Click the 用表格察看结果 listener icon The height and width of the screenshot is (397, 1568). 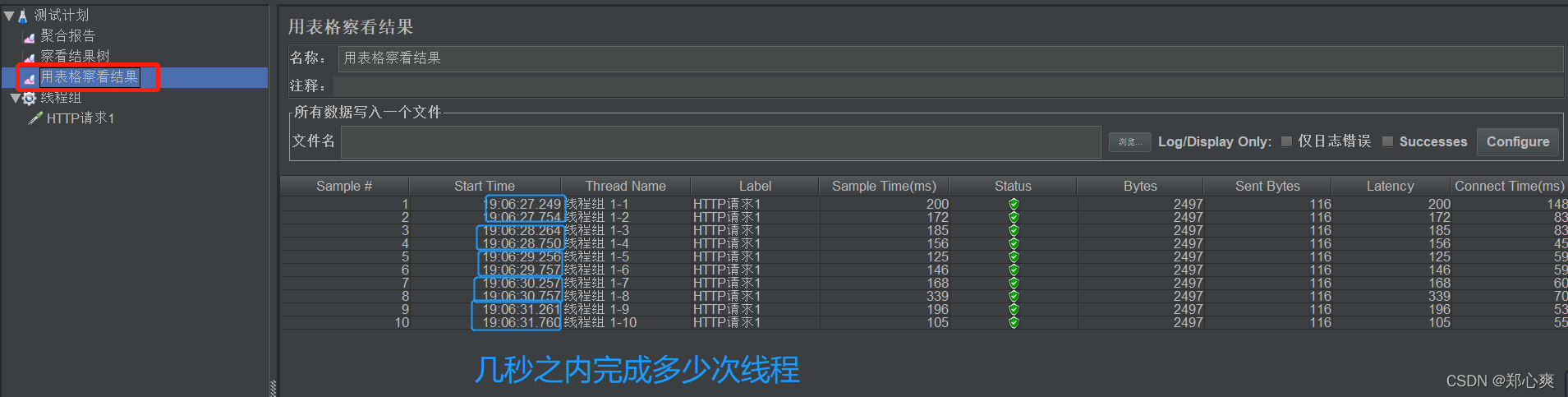point(30,78)
